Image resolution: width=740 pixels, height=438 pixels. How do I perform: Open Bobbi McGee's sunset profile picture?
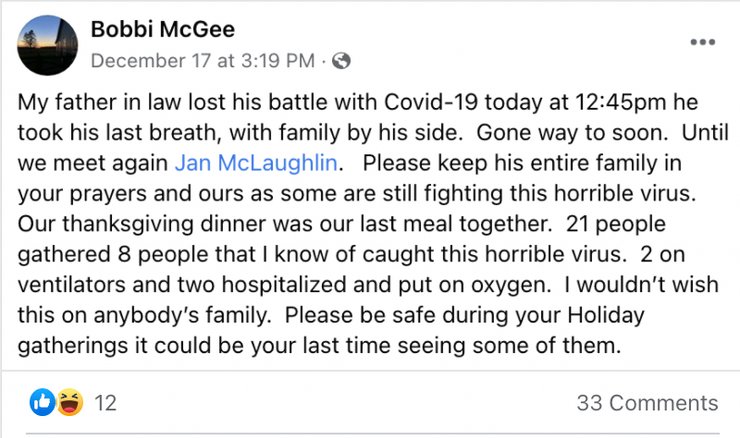pyautogui.click(x=48, y=45)
